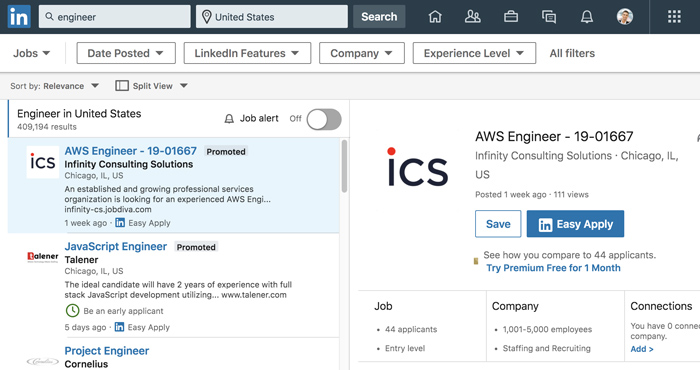Click the Cornelius company logo
The height and width of the screenshot is (370, 700).
pyautogui.click(x=43, y=361)
